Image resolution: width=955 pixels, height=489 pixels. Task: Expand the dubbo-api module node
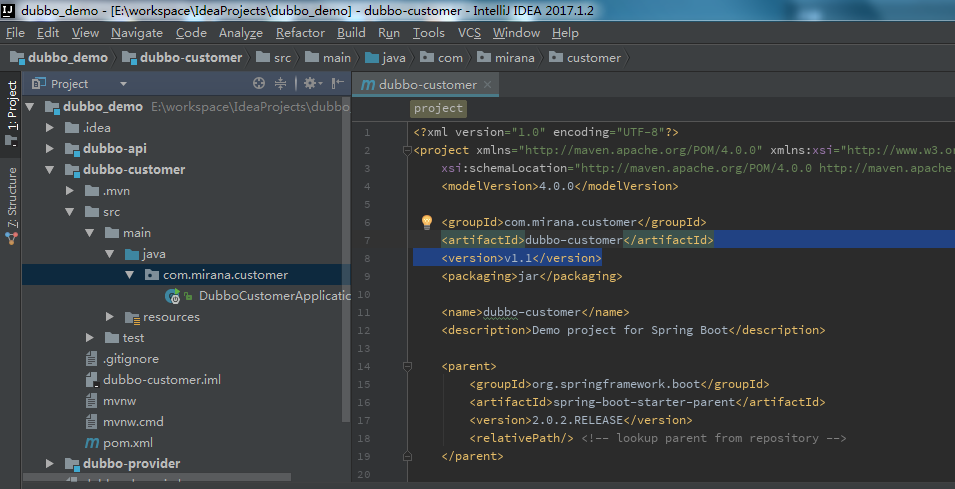pyautogui.click(x=51, y=149)
